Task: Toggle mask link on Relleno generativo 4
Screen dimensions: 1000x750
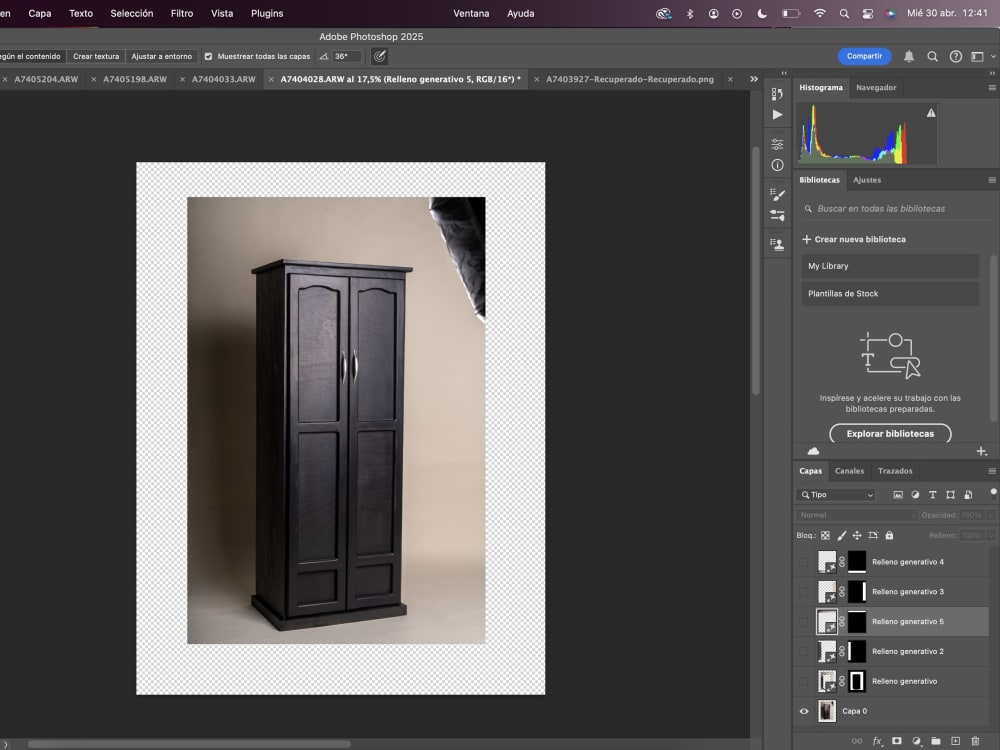Action: [x=842, y=562]
